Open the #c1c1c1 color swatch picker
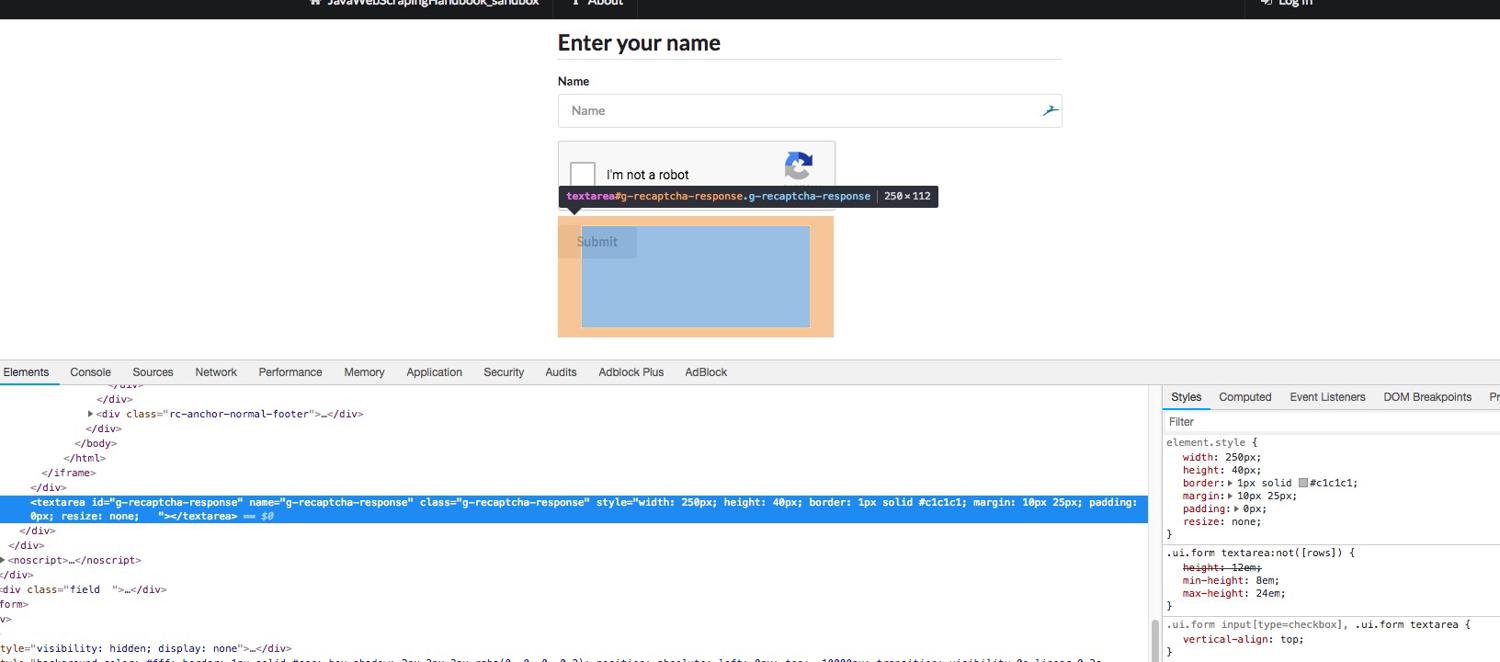Viewport: 1500px width, 662px height. click(1303, 483)
